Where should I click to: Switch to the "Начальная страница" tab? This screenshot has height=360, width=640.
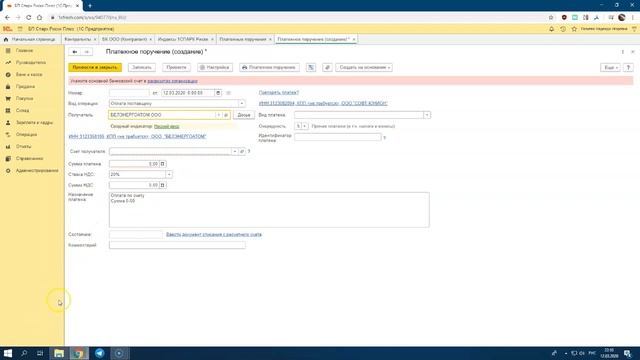(x=29, y=39)
